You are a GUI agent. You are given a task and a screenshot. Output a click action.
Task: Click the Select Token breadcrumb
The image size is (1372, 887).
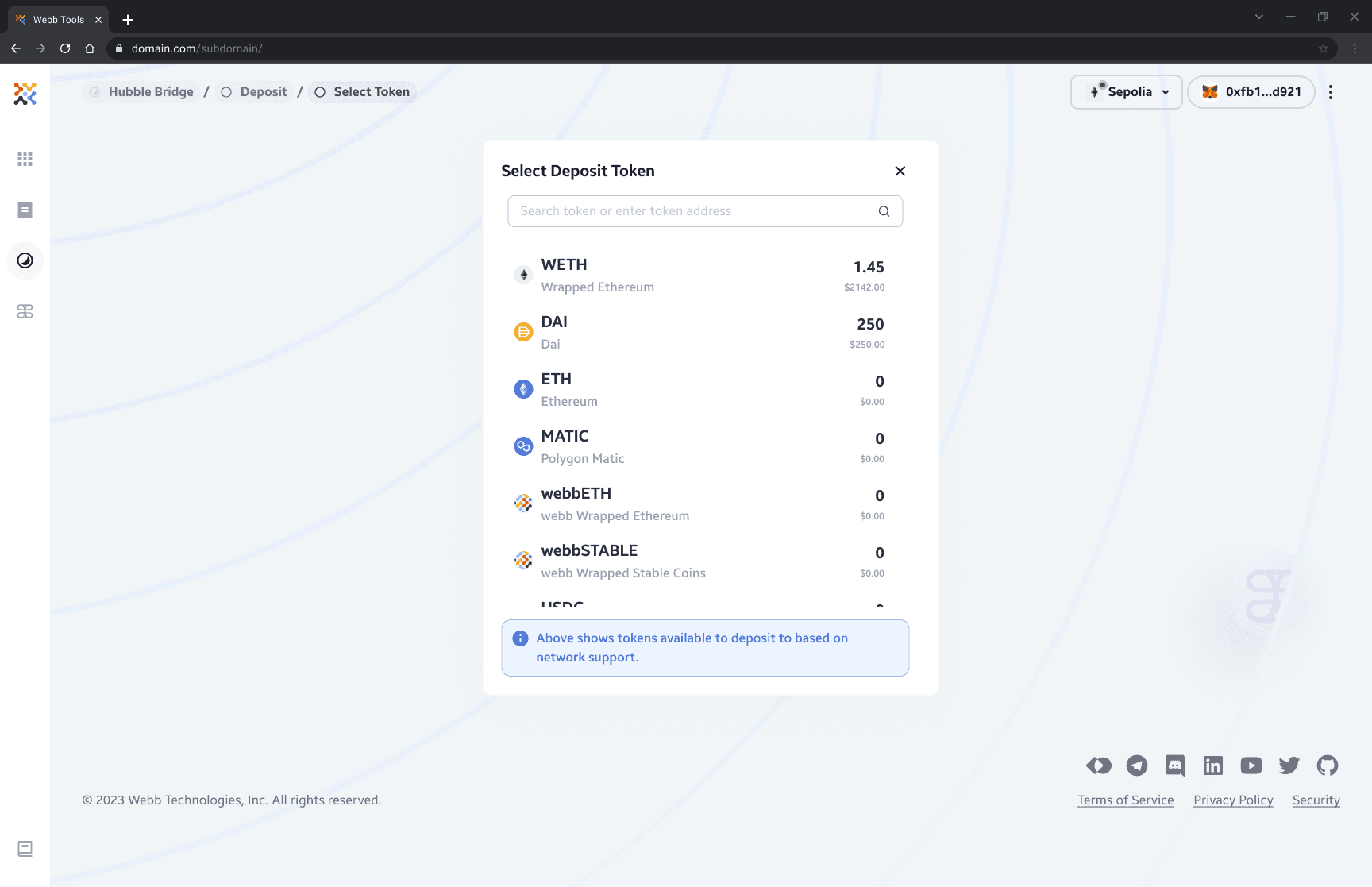point(362,92)
